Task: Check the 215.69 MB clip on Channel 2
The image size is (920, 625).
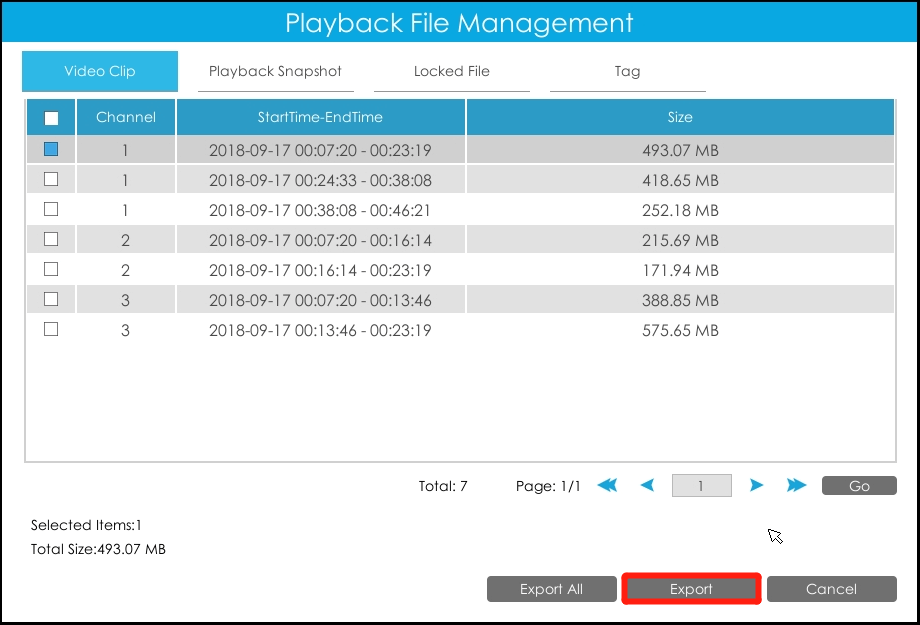Action: click(x=51, y=239)
